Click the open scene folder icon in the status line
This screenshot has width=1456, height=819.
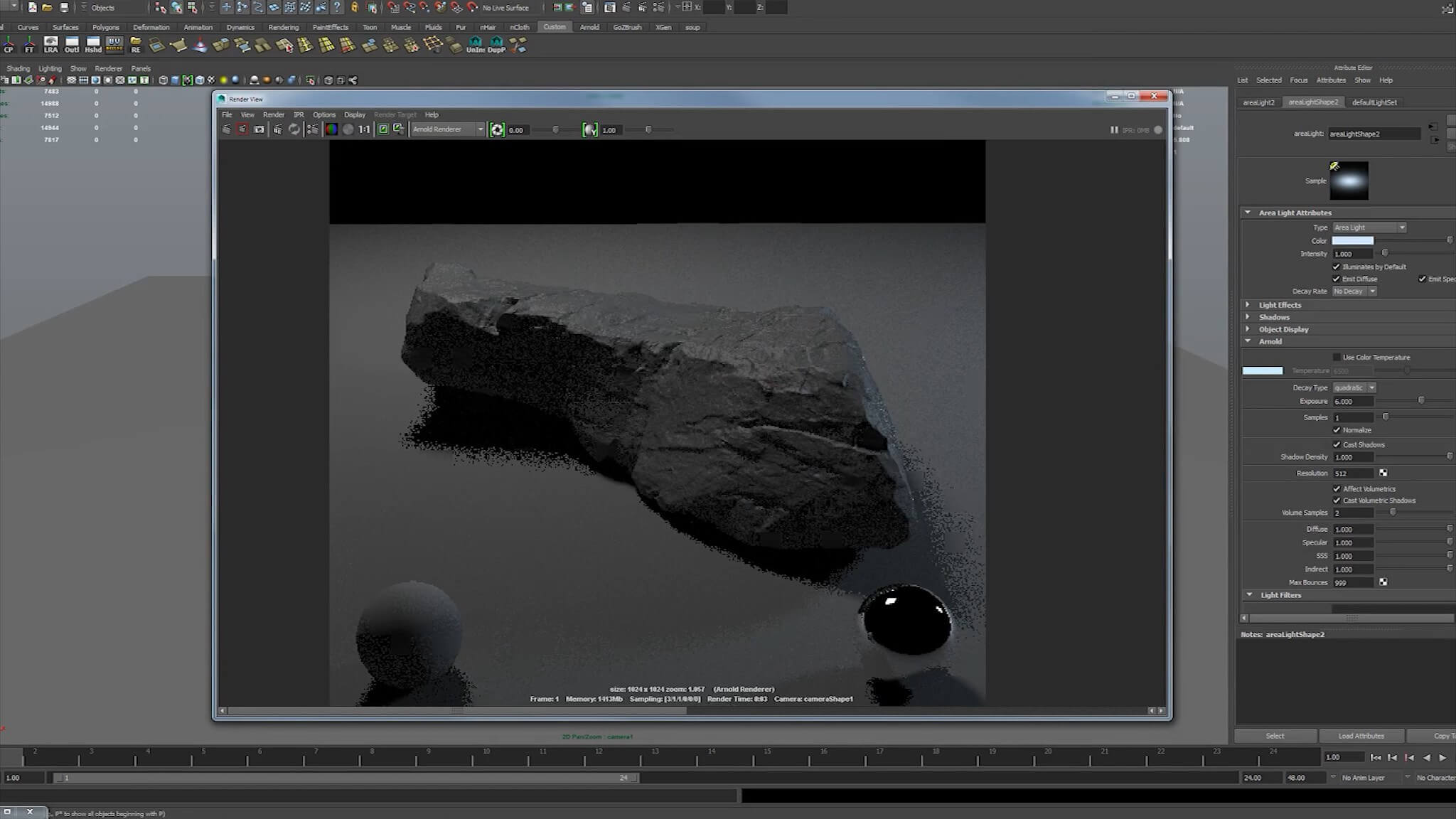click(47, 8)
